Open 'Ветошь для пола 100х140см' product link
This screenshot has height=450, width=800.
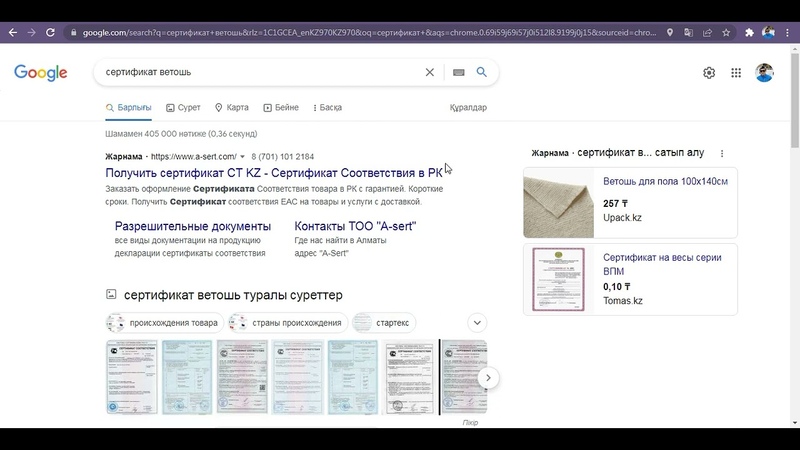pyautogui.click(x=665, y=182)
